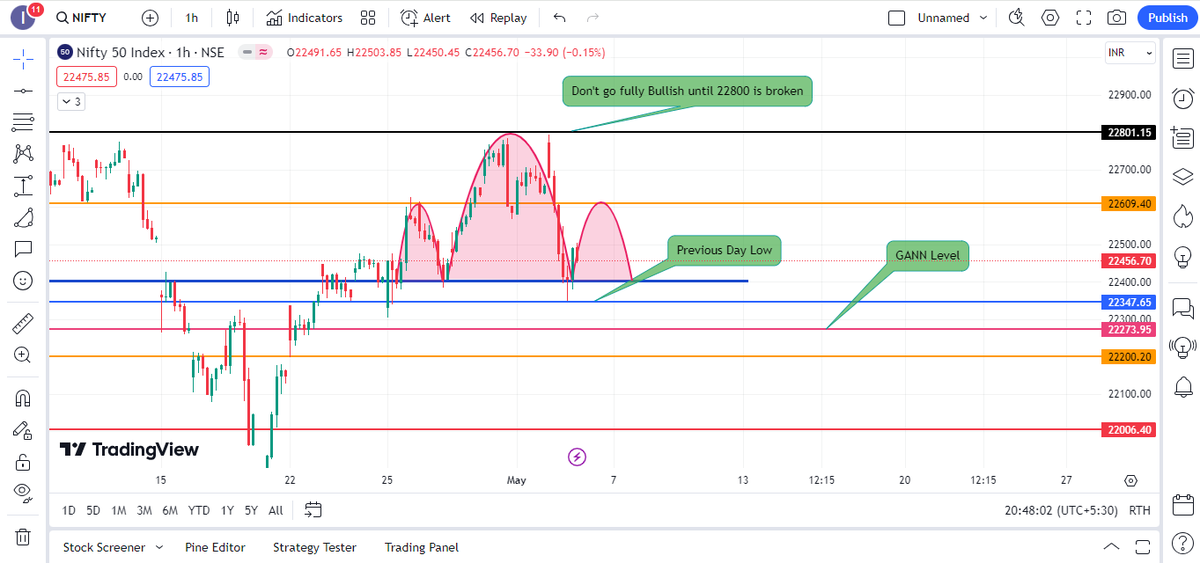The width and height of the screenshot is (1200, 563).
Task: Open the alerts clock panel
Action: tap(1184, 98)
